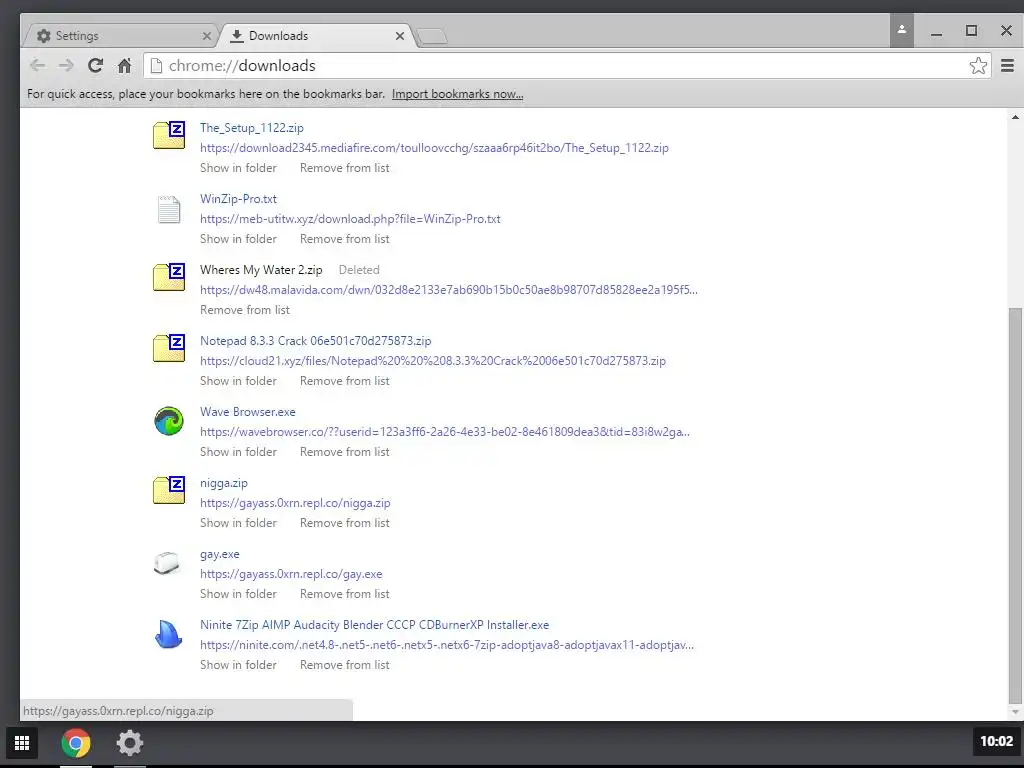Screen dimensions: 1024x768
Task: Select the Downloads tab
Action: tap(315, 36)
